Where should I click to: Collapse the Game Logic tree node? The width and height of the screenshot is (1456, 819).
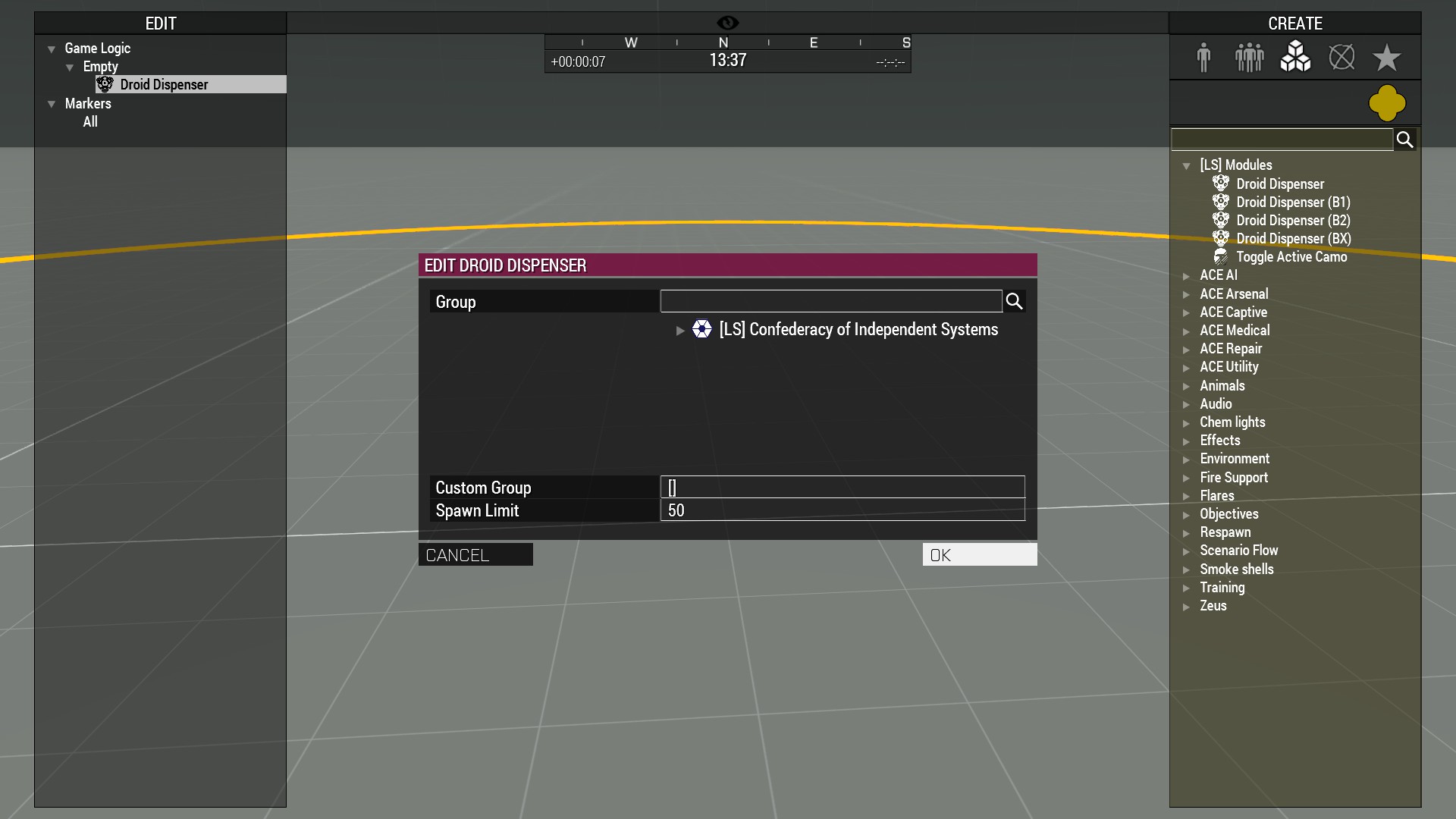(52, 49)
